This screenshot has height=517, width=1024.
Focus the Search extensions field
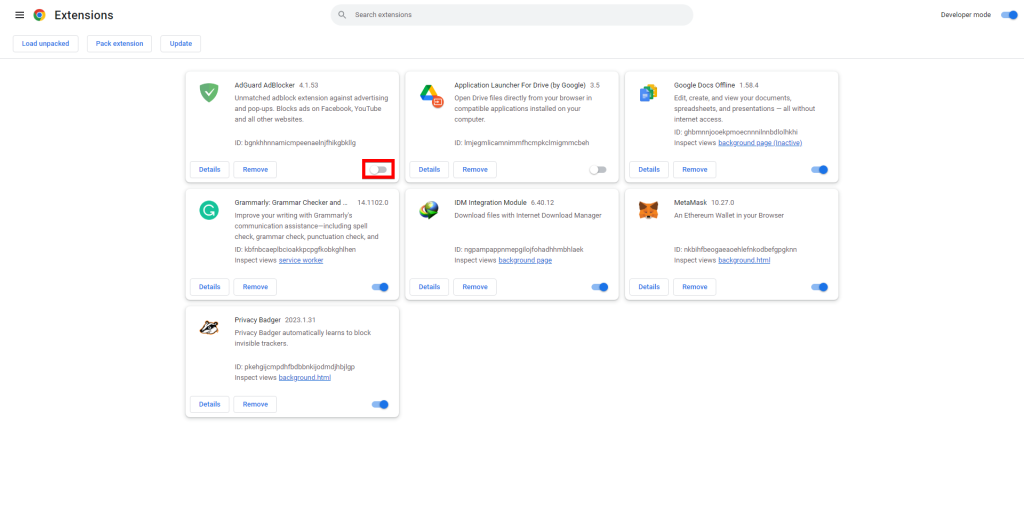point(511,15)
